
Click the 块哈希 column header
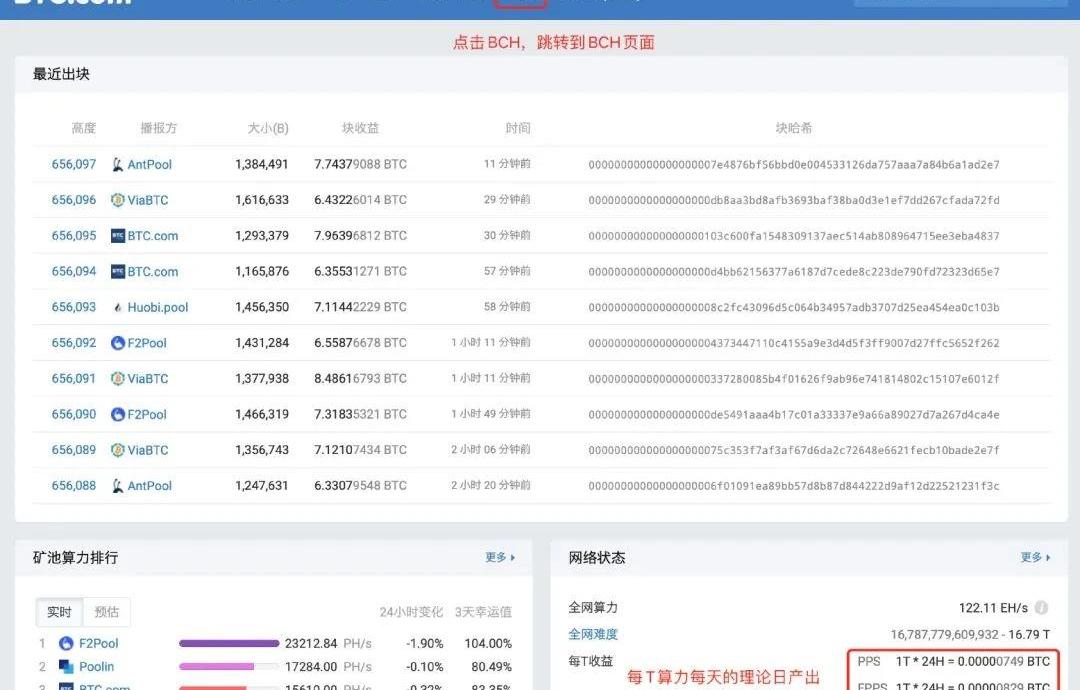coord(793,128)
